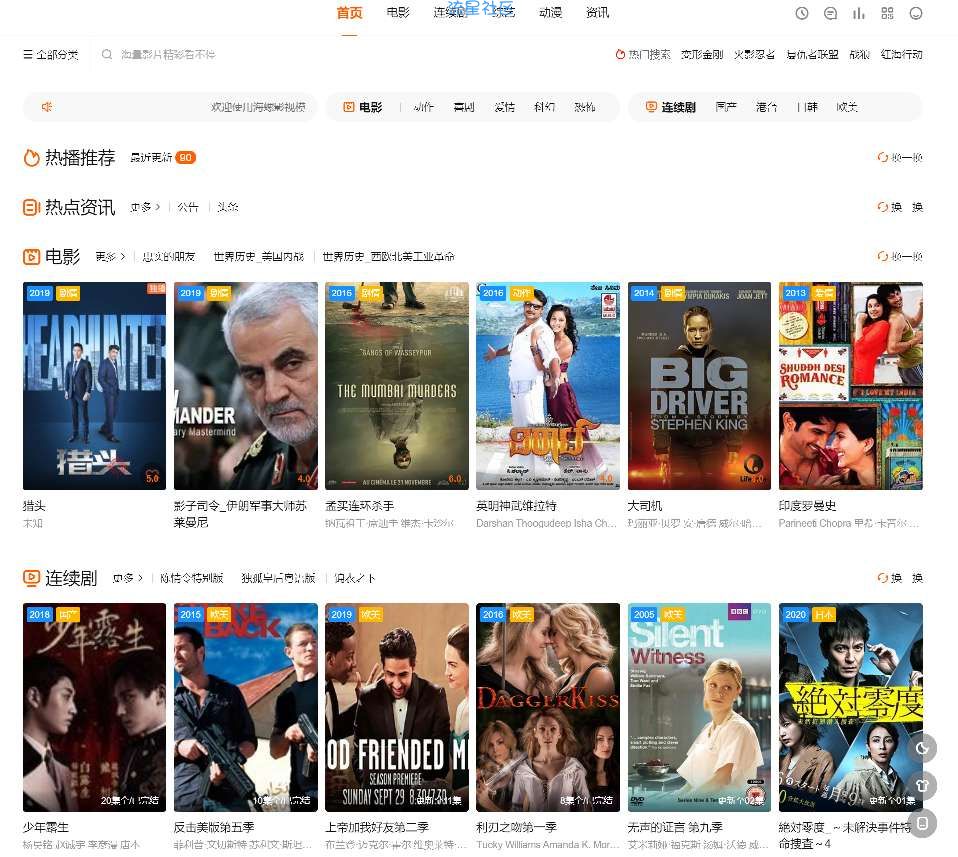958x857 pixels.
Task: Click the 无声的证言 第九季 title text
Action: [675, 827]
